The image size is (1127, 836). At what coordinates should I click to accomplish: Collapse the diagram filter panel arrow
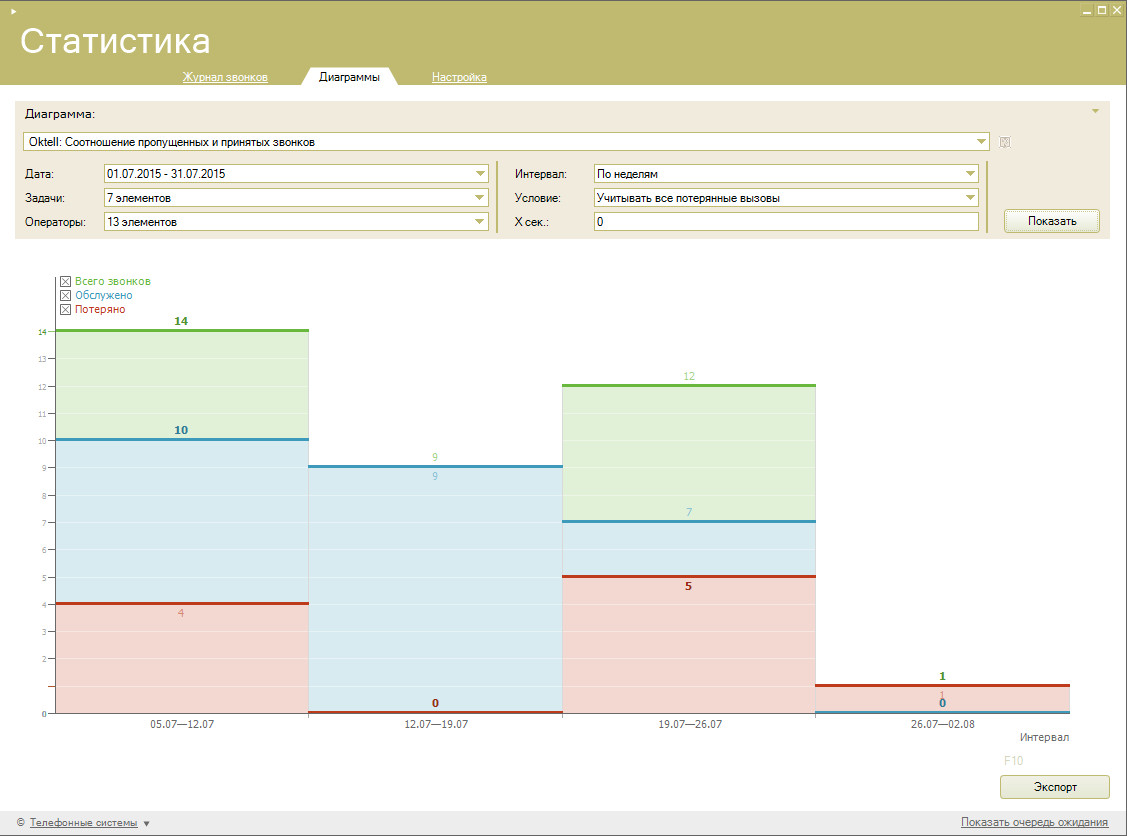1095,111
